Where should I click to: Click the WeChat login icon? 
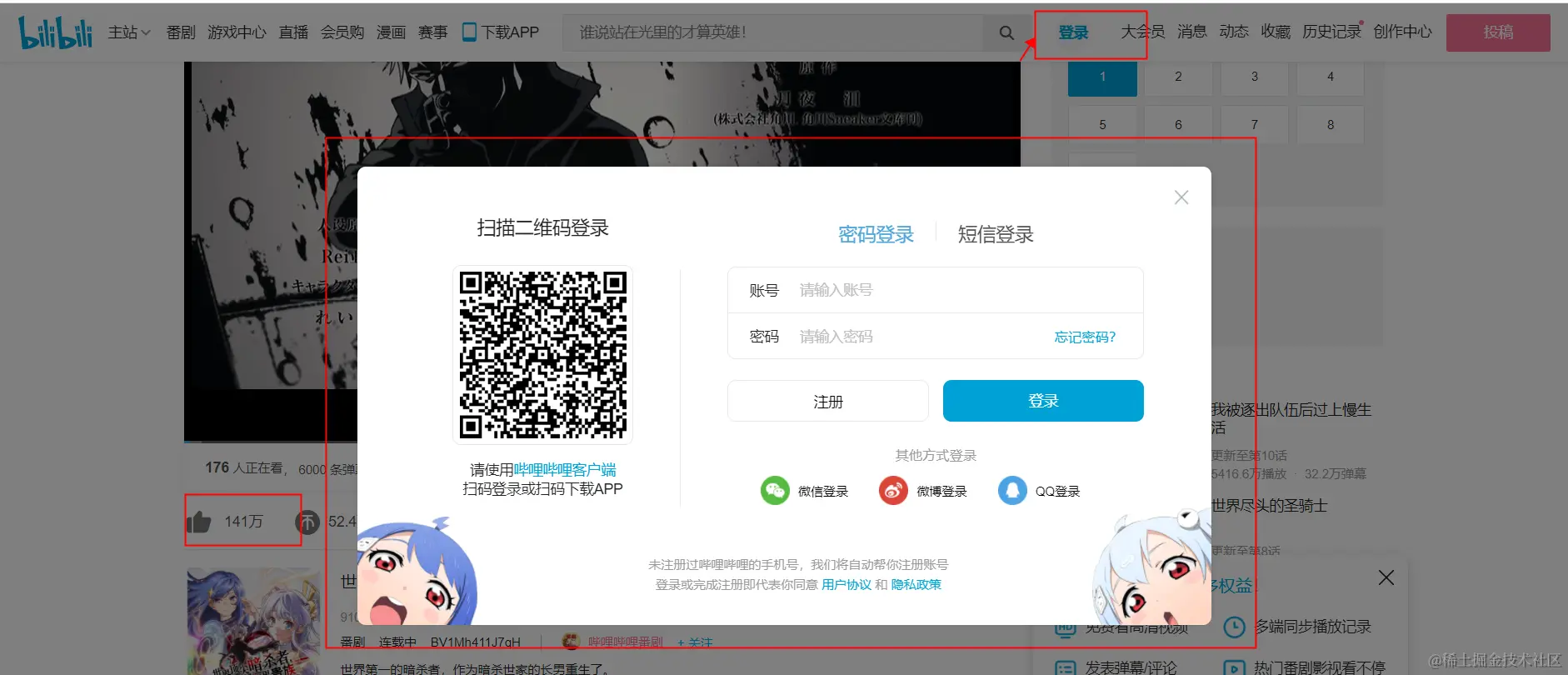click(x=775, y=490)
